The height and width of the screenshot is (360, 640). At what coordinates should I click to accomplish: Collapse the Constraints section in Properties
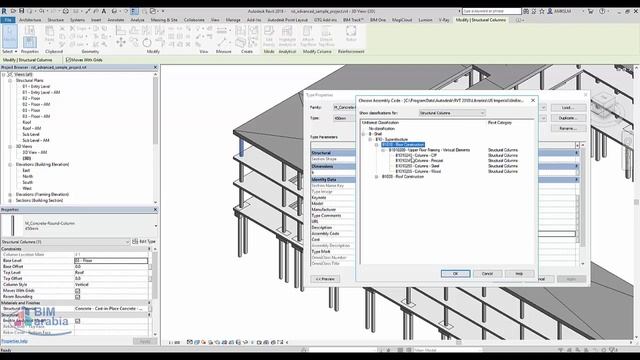click(149, 249)
